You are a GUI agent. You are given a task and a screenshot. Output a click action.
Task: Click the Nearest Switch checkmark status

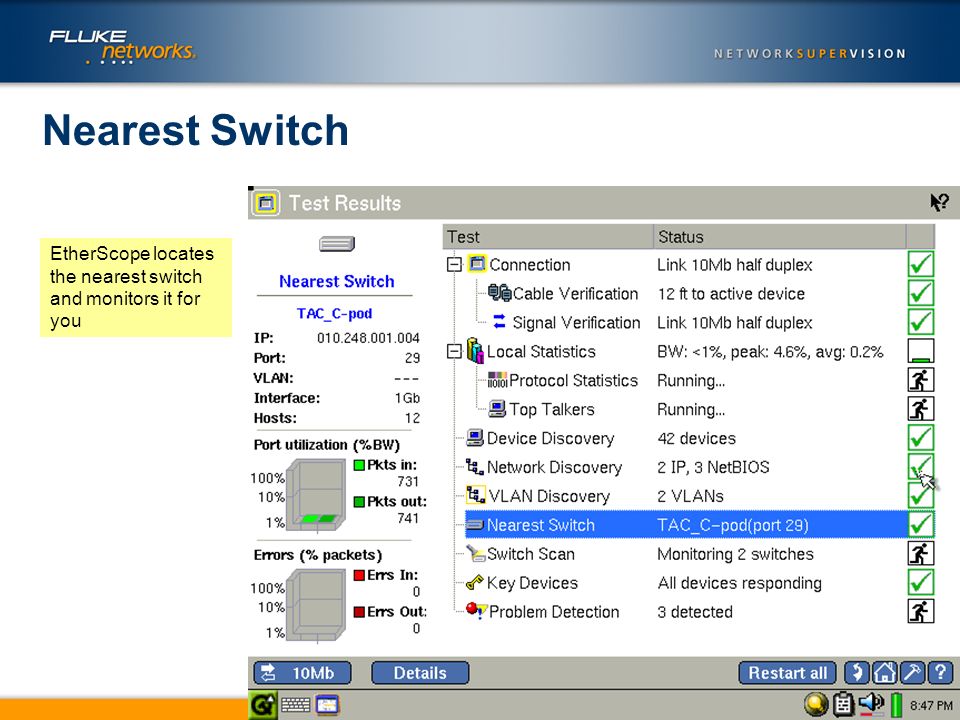click(920, 524)
